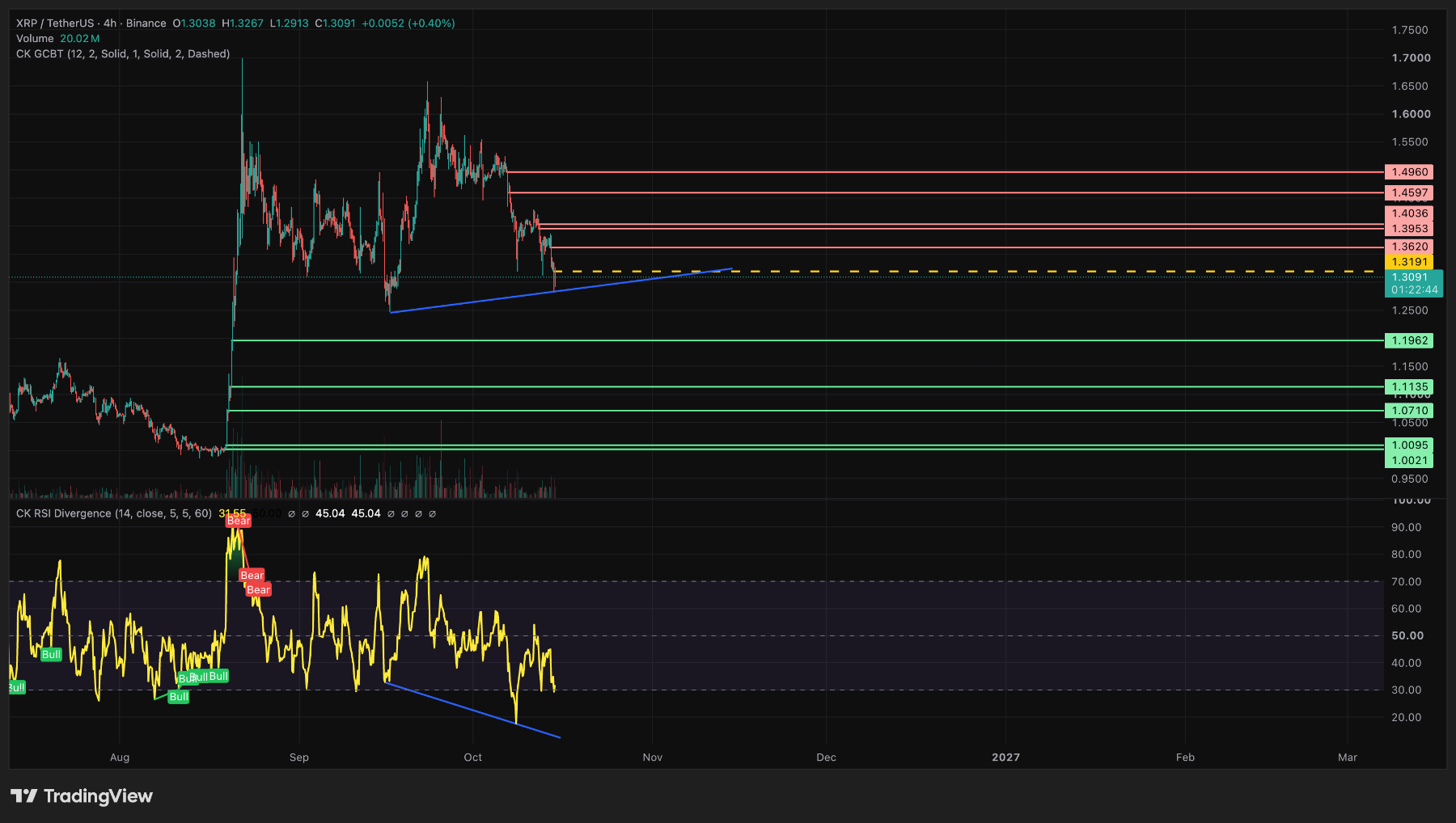1456x823 pixels.
Task: Select the blue trendline under price lows
Action: [x=561, y=290]
